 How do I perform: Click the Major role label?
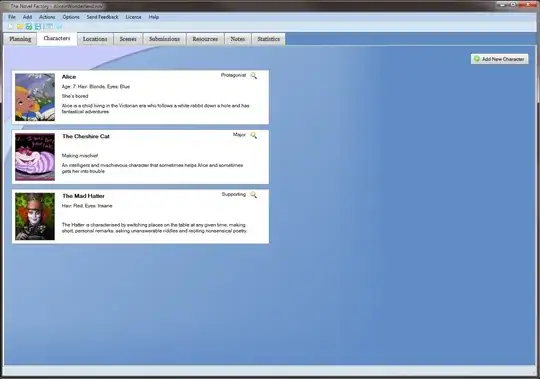(x=239, y=135)
